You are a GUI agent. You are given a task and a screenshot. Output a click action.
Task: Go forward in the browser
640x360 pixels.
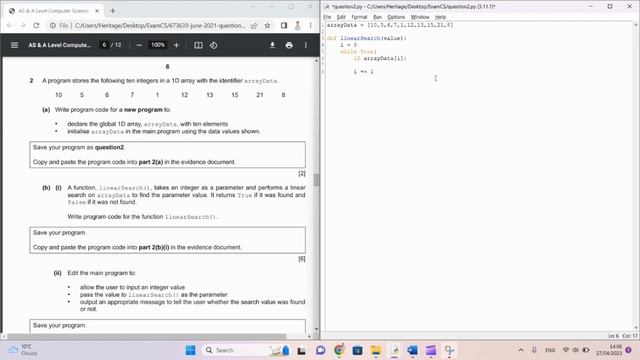23,25
